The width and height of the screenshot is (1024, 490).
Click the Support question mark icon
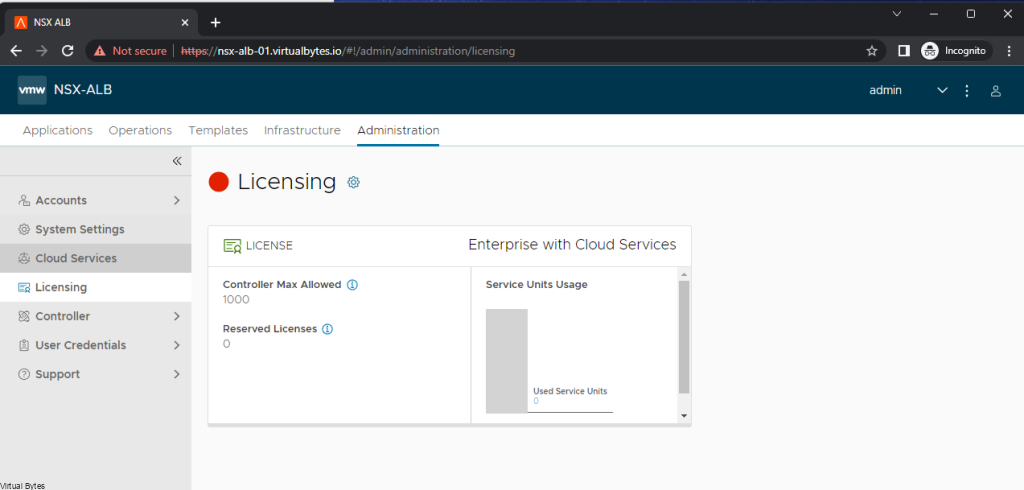coord(24,374)
